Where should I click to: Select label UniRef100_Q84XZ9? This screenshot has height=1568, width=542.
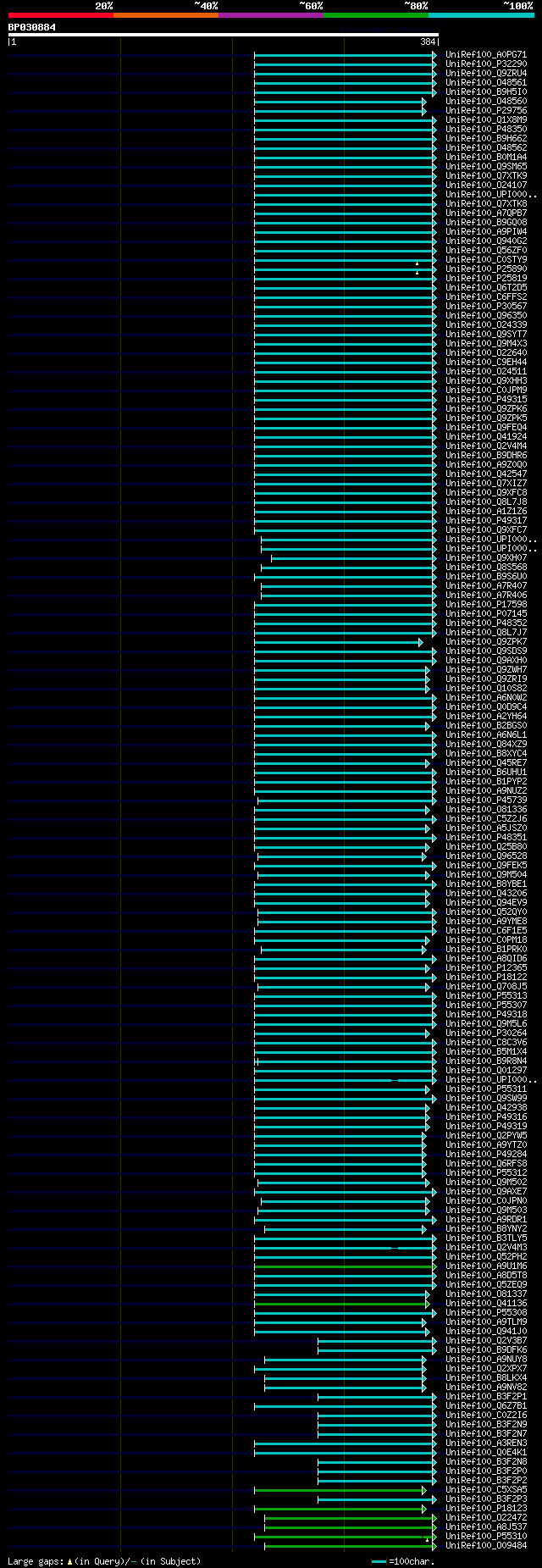486,744
